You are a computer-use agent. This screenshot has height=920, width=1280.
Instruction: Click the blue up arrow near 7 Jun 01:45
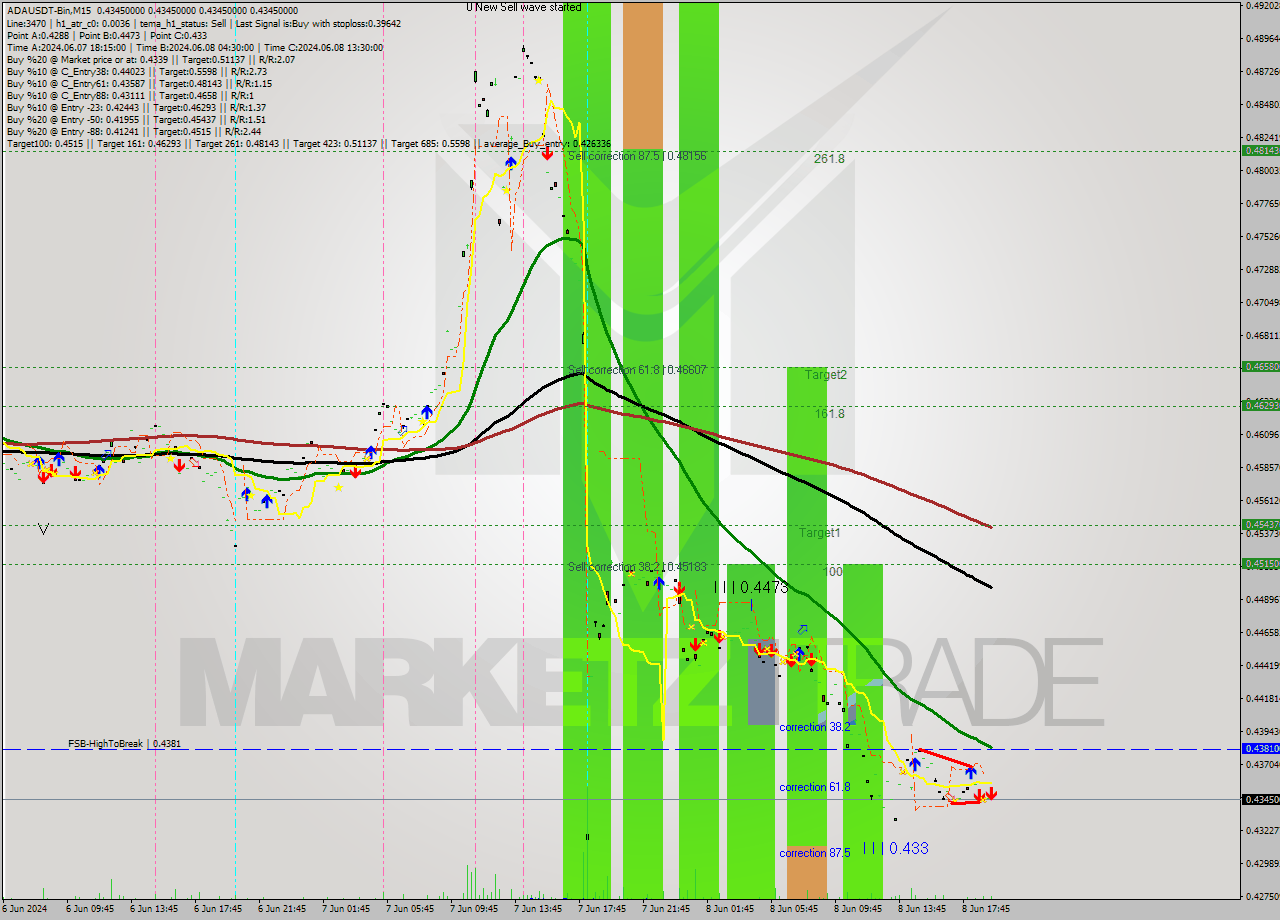click(x=371, y=451)
